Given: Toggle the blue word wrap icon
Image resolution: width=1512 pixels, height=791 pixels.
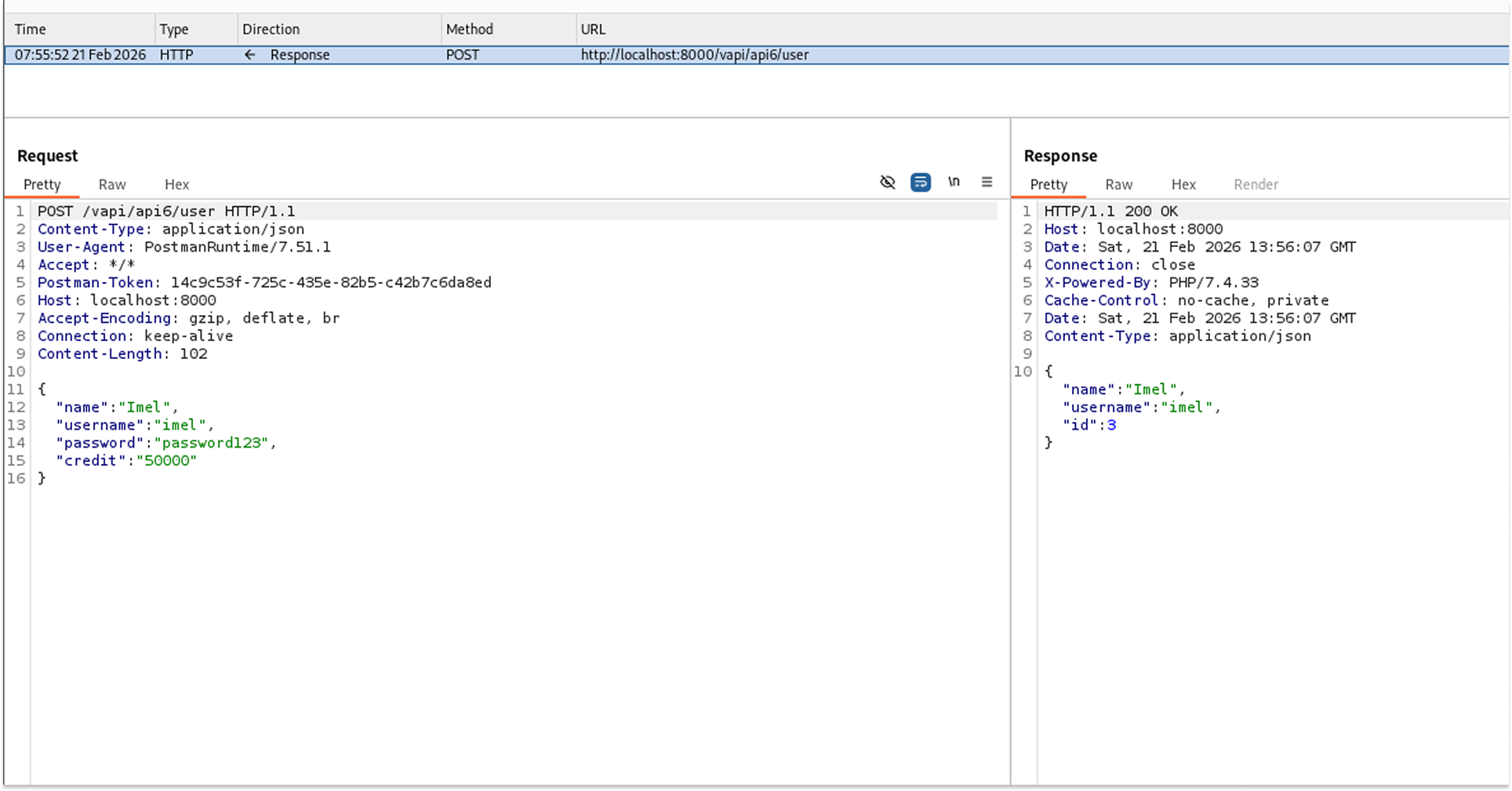Looking at the screenshot, I should [x=920, y=183].
